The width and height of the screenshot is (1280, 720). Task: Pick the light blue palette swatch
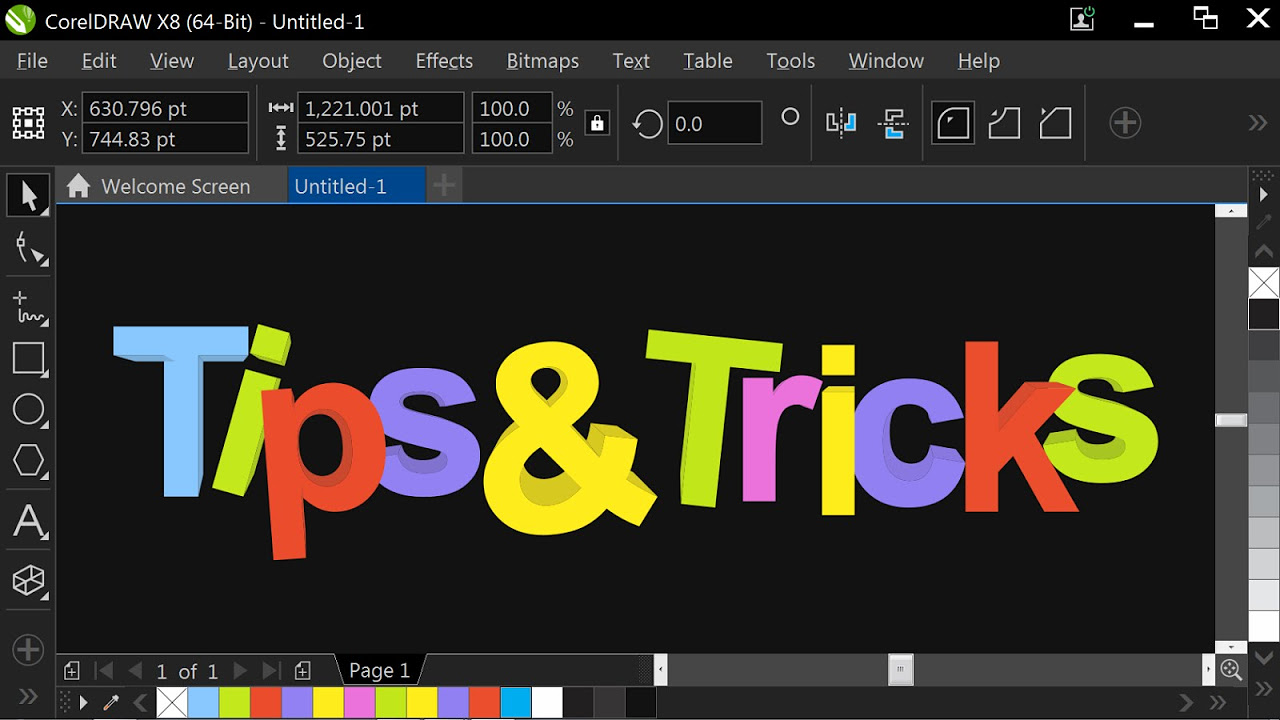[203, 703]
